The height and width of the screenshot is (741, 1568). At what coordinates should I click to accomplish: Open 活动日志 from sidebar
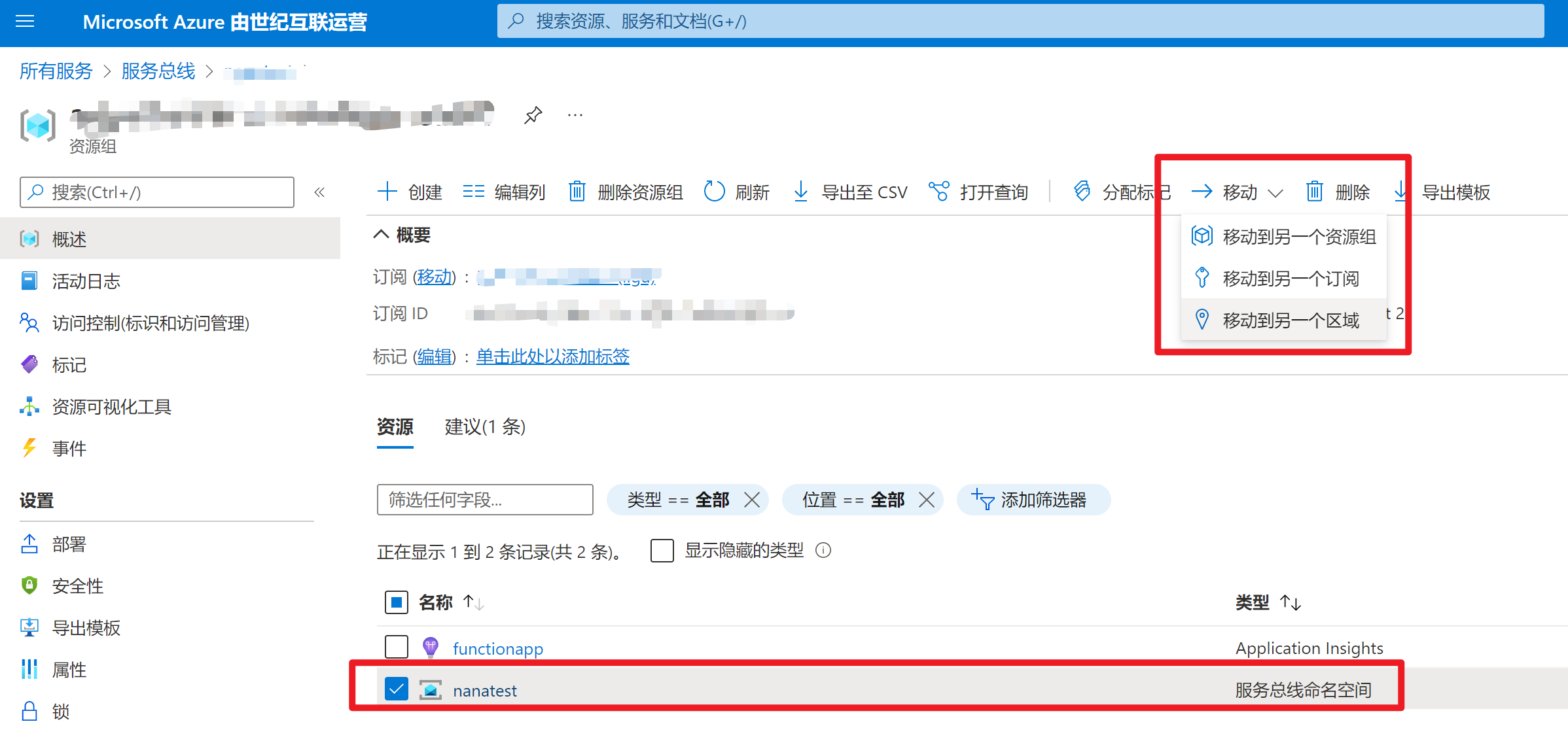[86, 281]
